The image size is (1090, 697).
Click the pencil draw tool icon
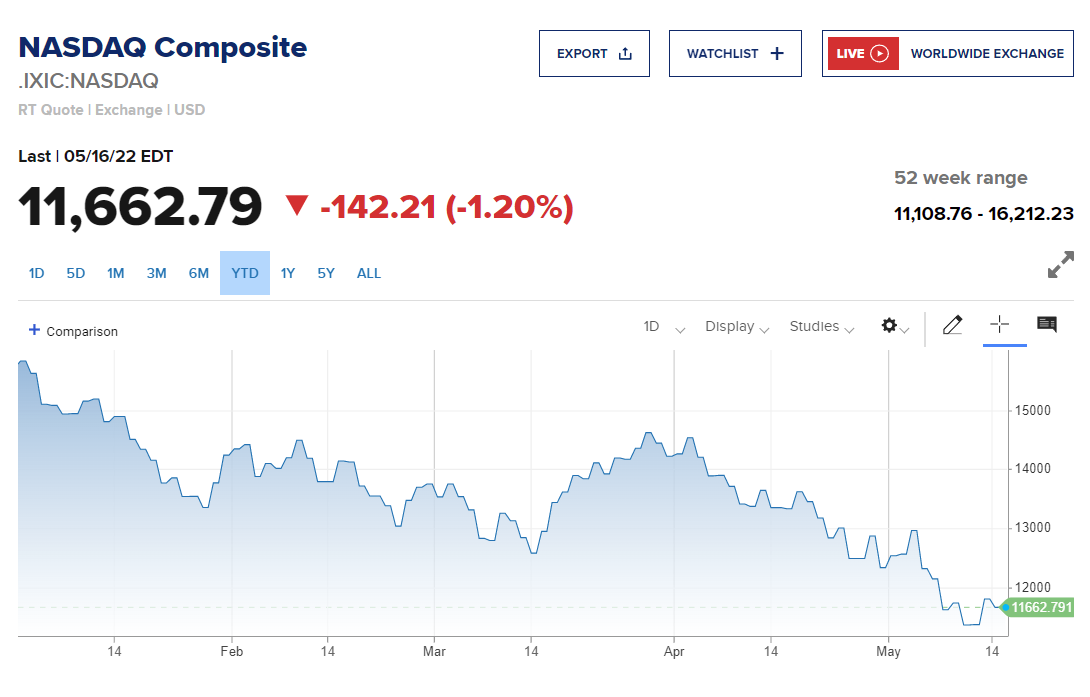(x=952, y=325)
